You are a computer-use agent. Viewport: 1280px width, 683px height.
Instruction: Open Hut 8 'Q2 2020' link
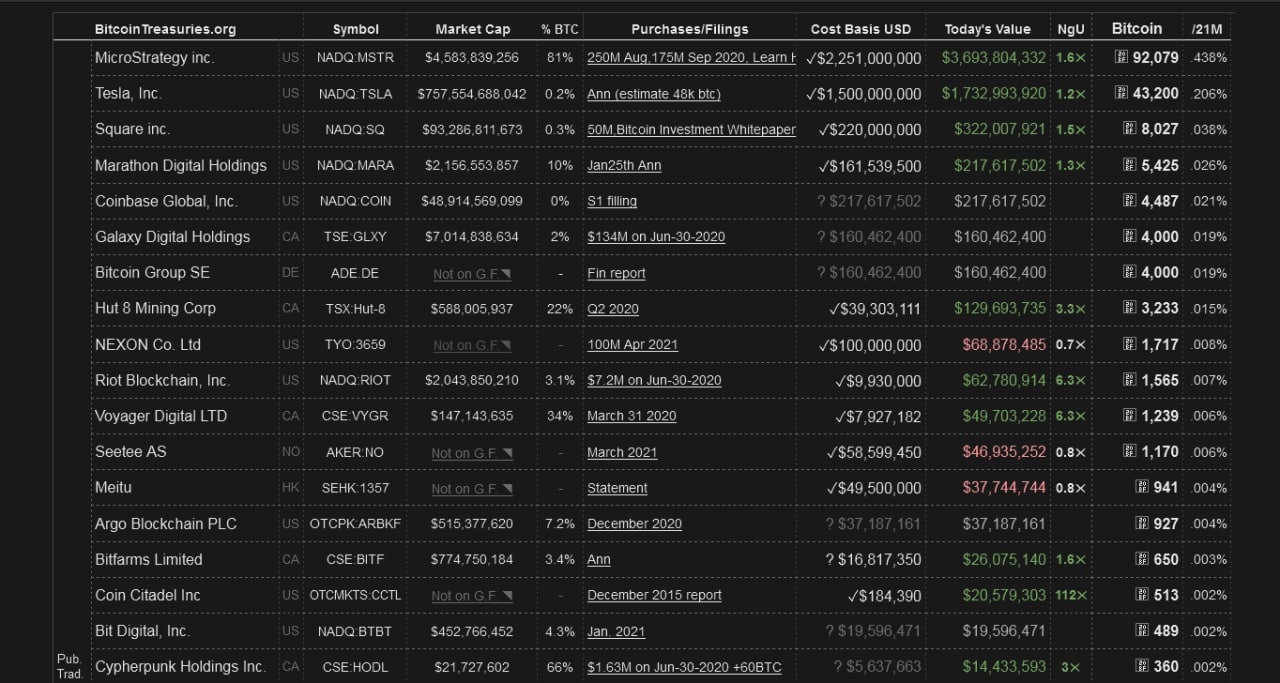point(613,309)
